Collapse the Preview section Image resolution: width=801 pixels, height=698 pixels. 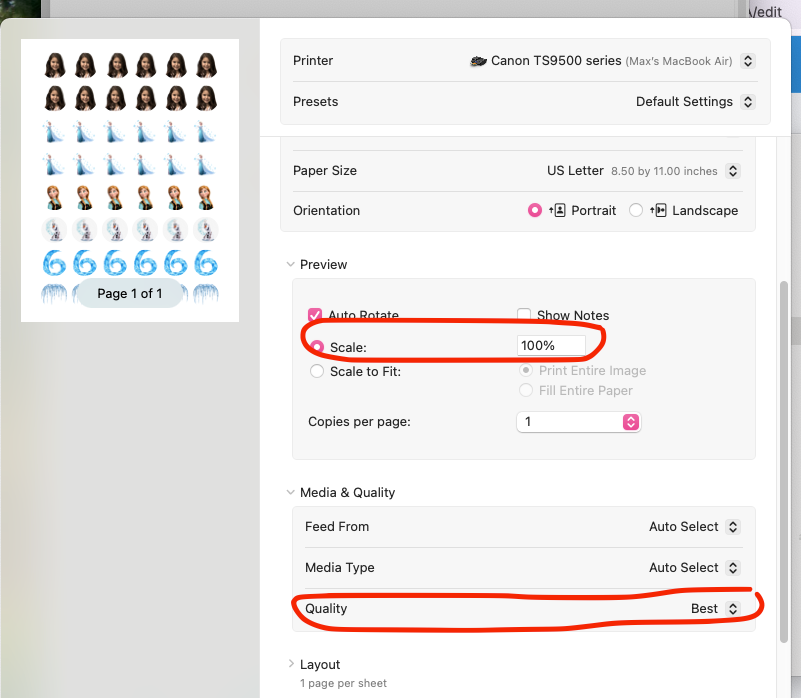[x=291, y=264]
